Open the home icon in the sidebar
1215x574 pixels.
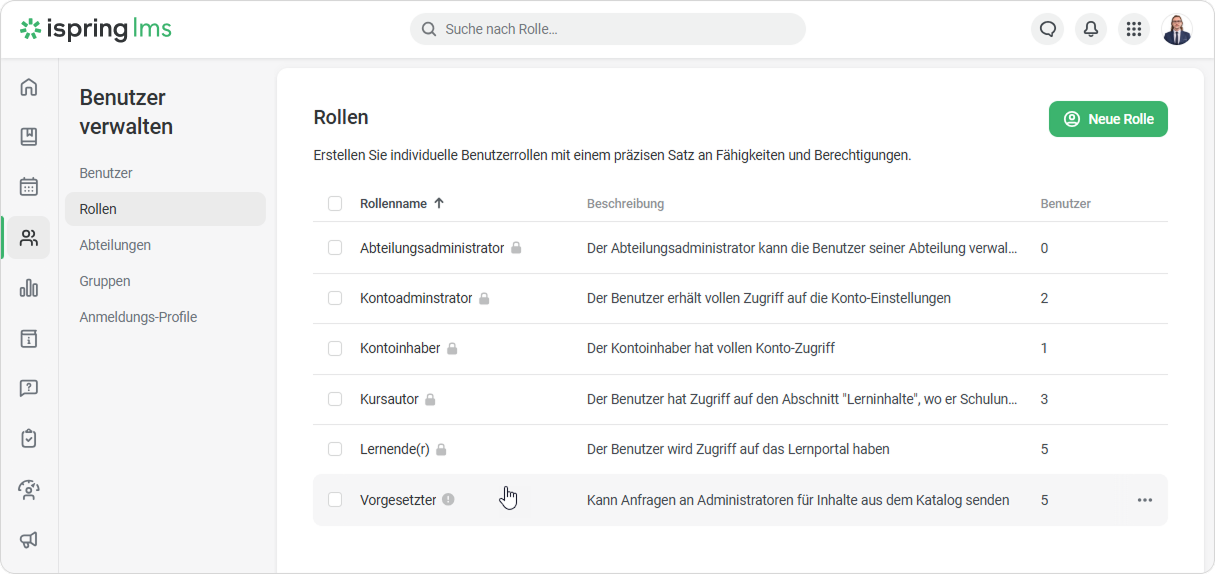coord(29,87)
